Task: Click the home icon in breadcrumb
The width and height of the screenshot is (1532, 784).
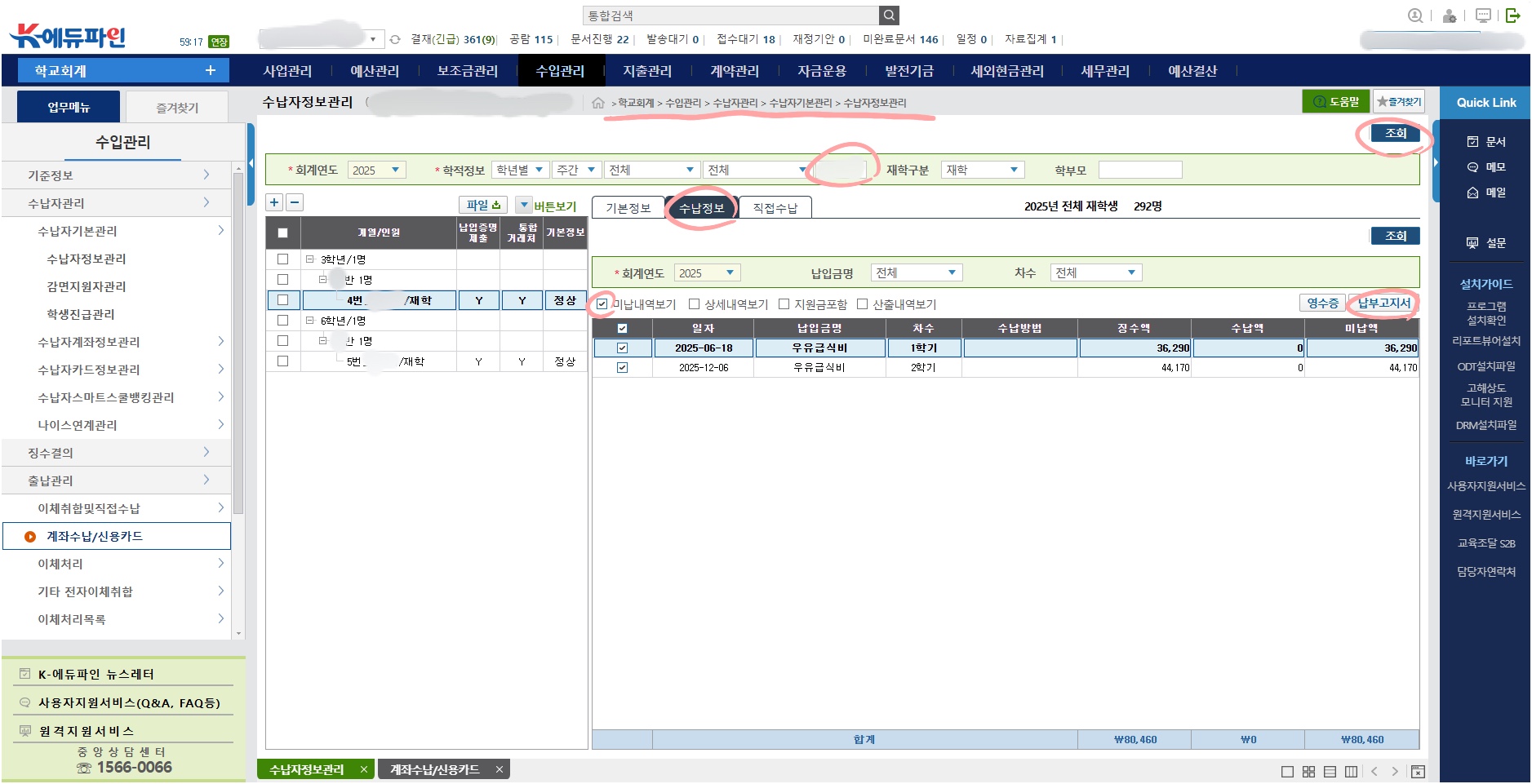Action: [x=598, y=103]
